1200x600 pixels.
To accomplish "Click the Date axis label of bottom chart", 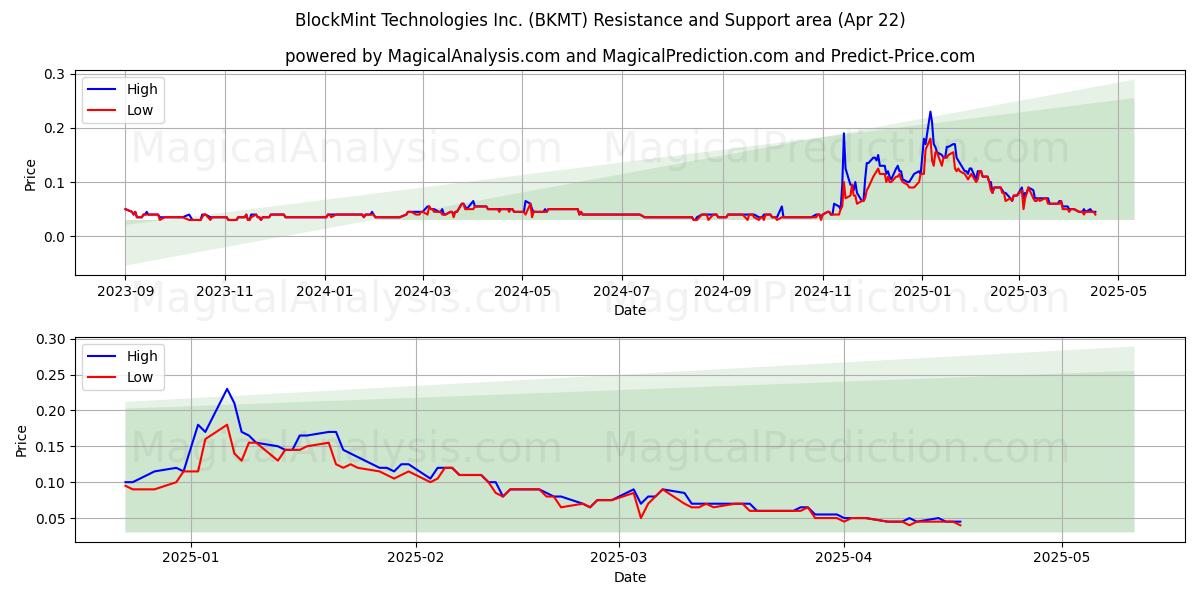I will coord(630,577).
